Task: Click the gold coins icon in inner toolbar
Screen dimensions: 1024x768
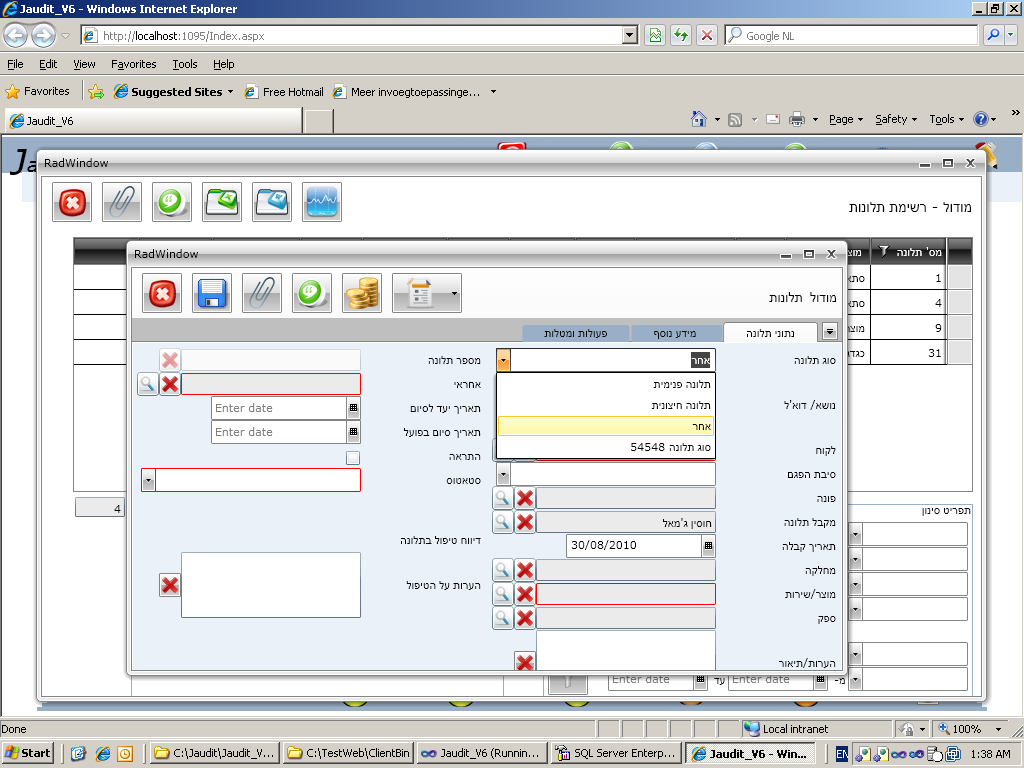Action: click(362, 293)
